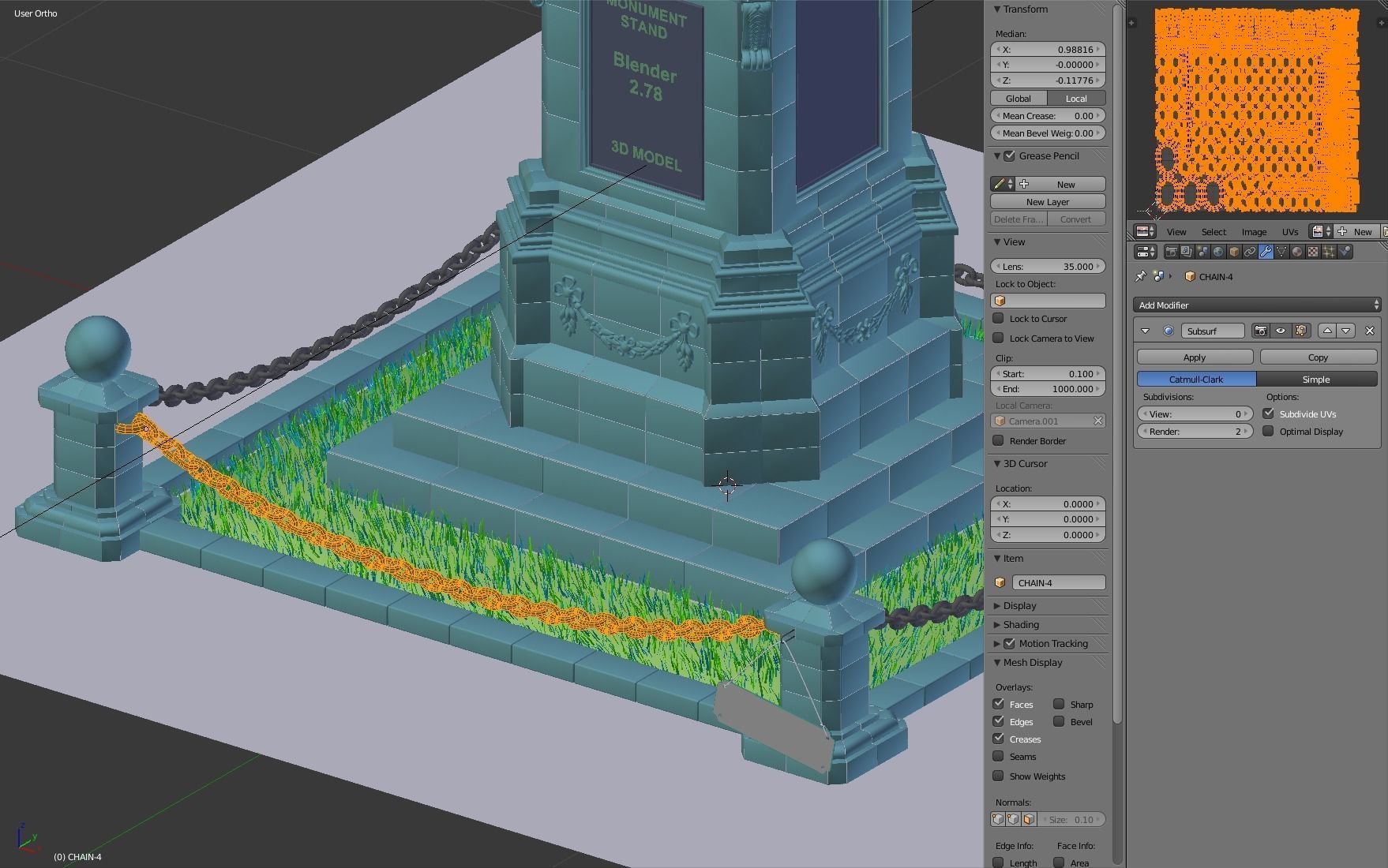The image size is (1388, 868).
Task: Open the Add Modifier dropdown
Action: (x=1256, y=305)
